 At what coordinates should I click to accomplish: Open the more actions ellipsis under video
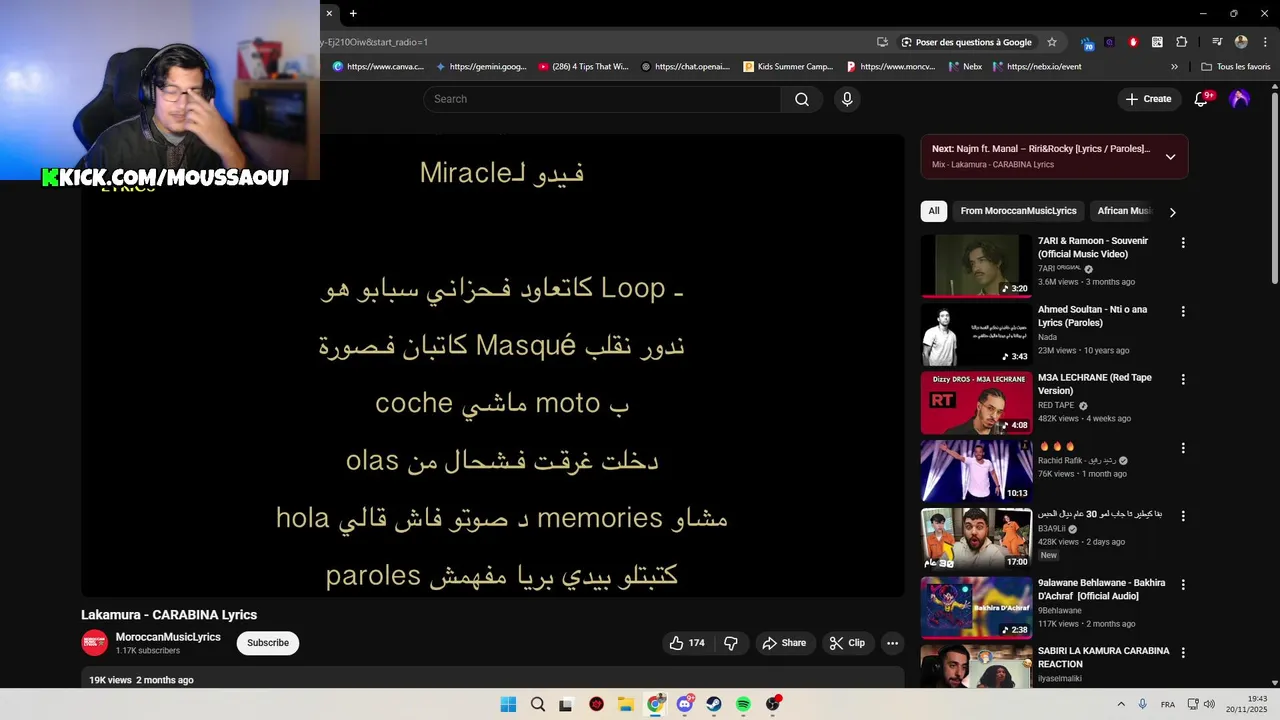click(892, 643)
